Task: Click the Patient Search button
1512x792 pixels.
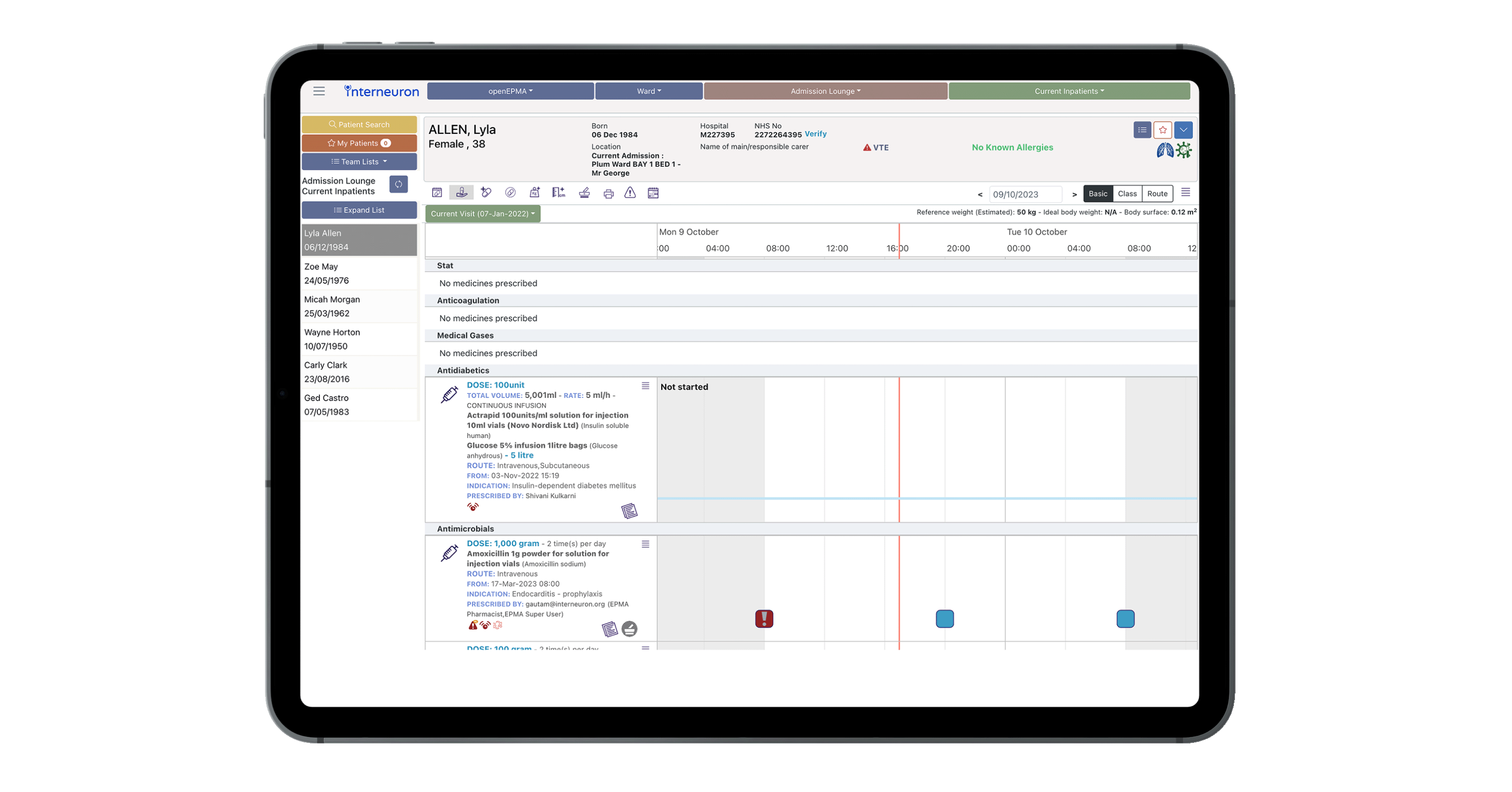Action: (359, 124)
